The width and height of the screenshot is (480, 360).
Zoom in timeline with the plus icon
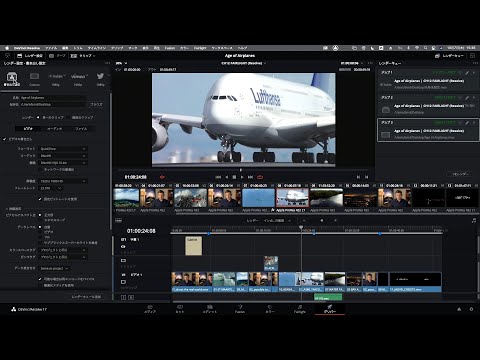pyautogui.click(x=335, y=220)
